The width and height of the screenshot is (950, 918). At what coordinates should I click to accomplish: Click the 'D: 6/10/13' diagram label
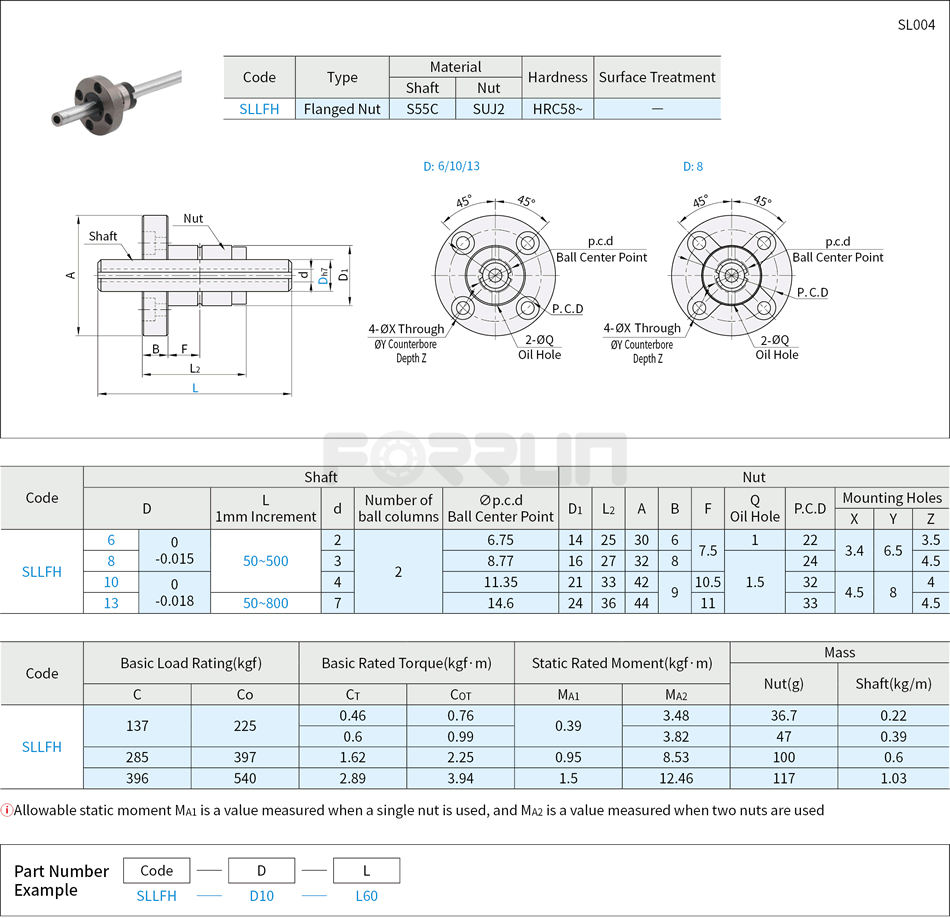451,166
